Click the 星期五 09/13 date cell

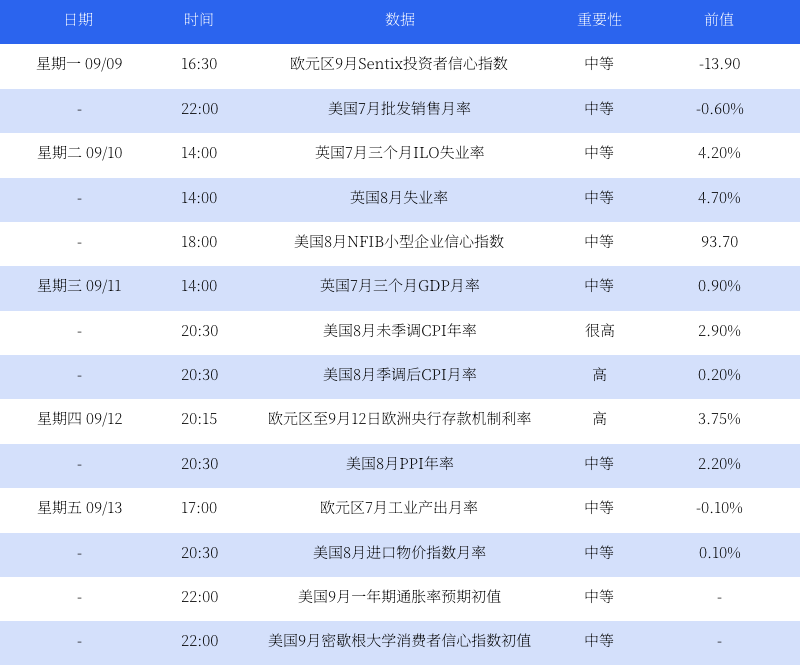click(79, 508)
